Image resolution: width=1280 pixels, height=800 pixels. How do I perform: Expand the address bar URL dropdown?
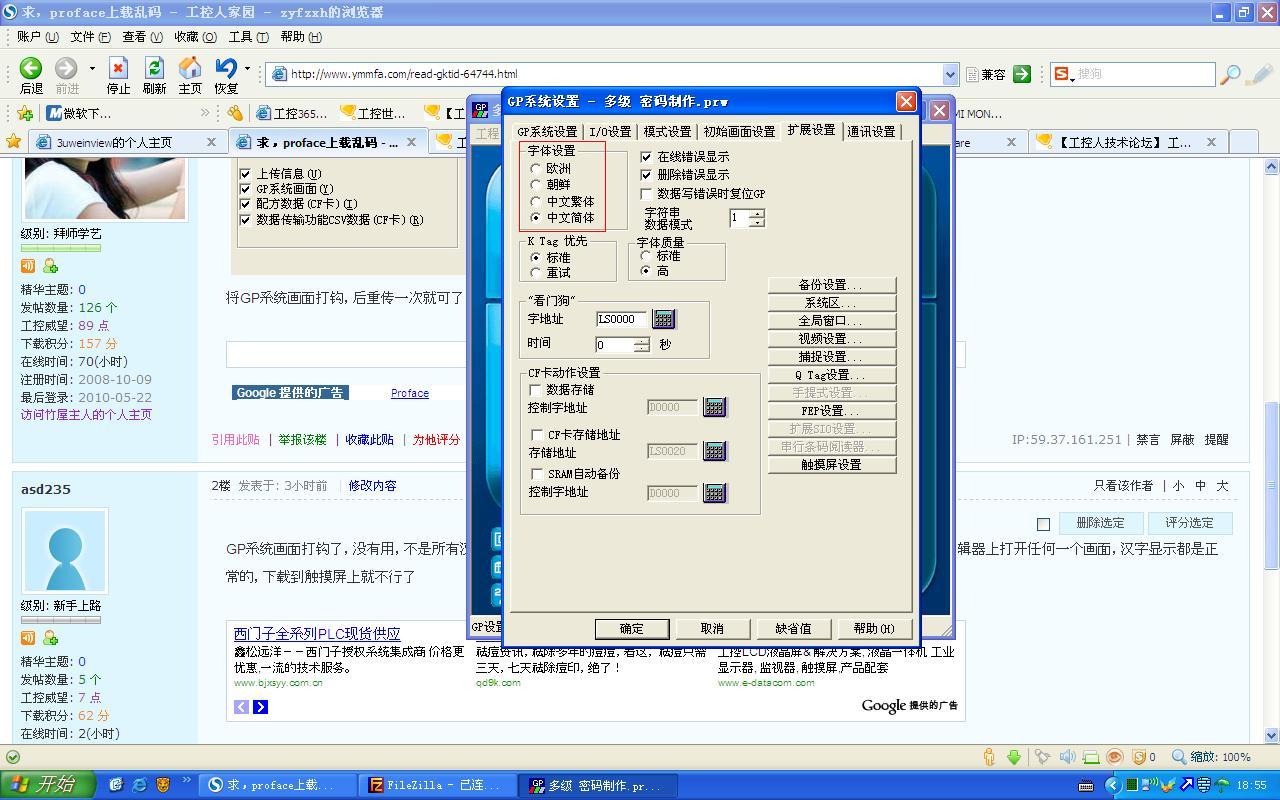pyautogui.click(x=950, y=74)
